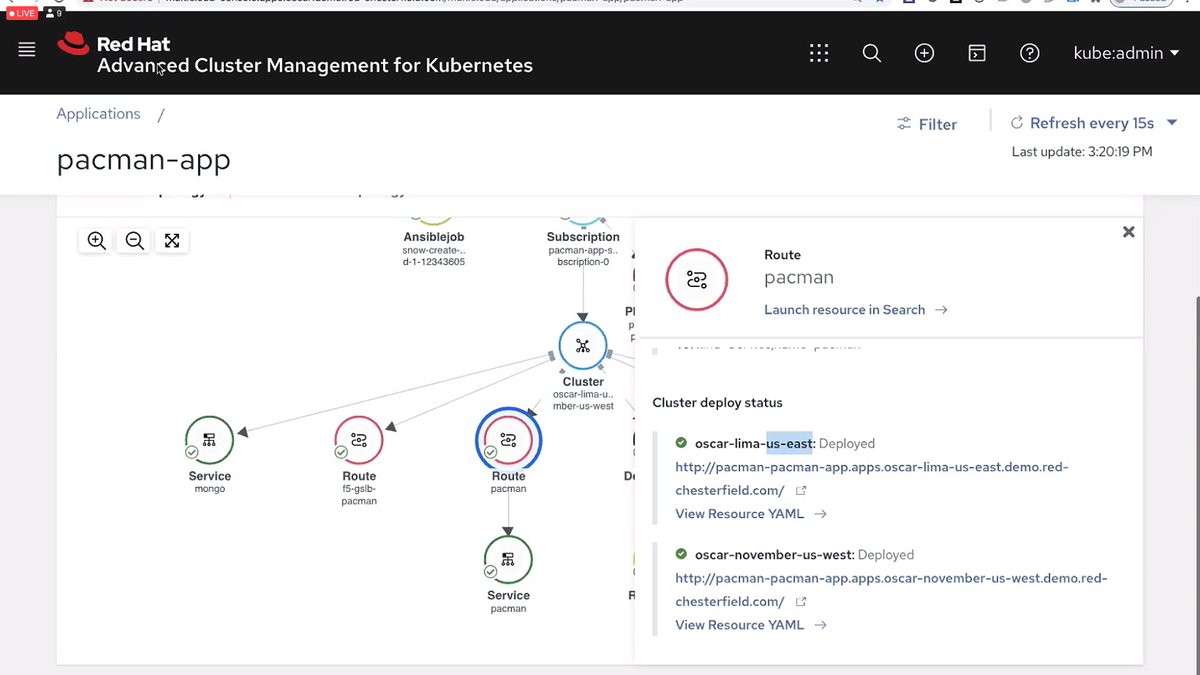Open the Filter control
The width and height of the screenshot is (1200, 675).
[927, 124]
